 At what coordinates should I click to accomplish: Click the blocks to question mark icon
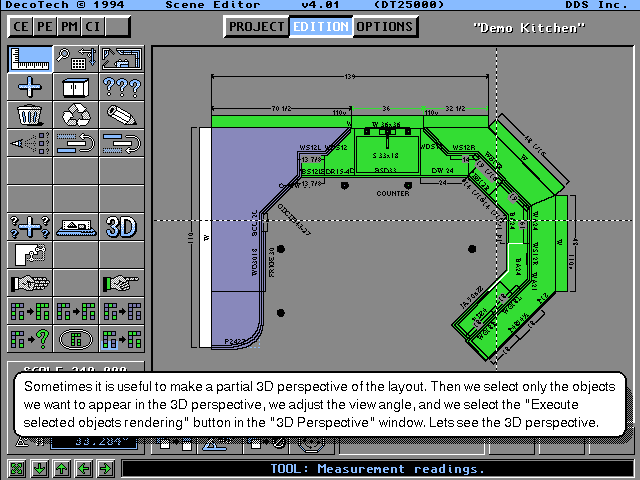click(30, 339)
